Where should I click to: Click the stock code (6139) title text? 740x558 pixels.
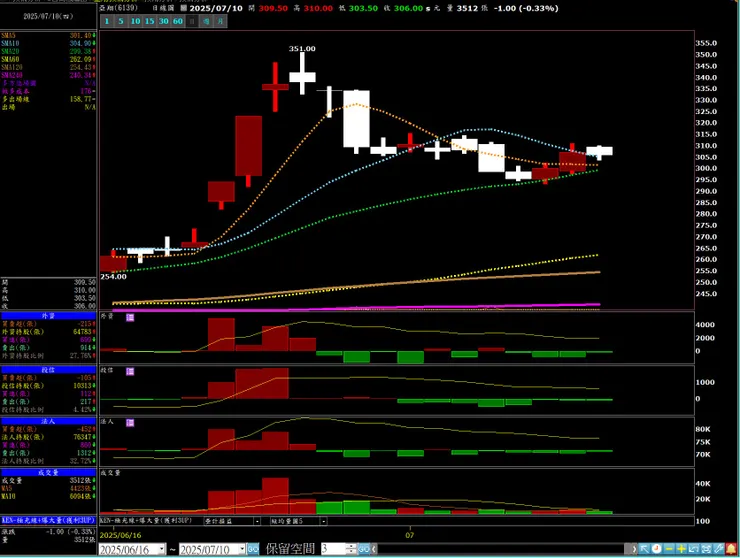point(118,8)
